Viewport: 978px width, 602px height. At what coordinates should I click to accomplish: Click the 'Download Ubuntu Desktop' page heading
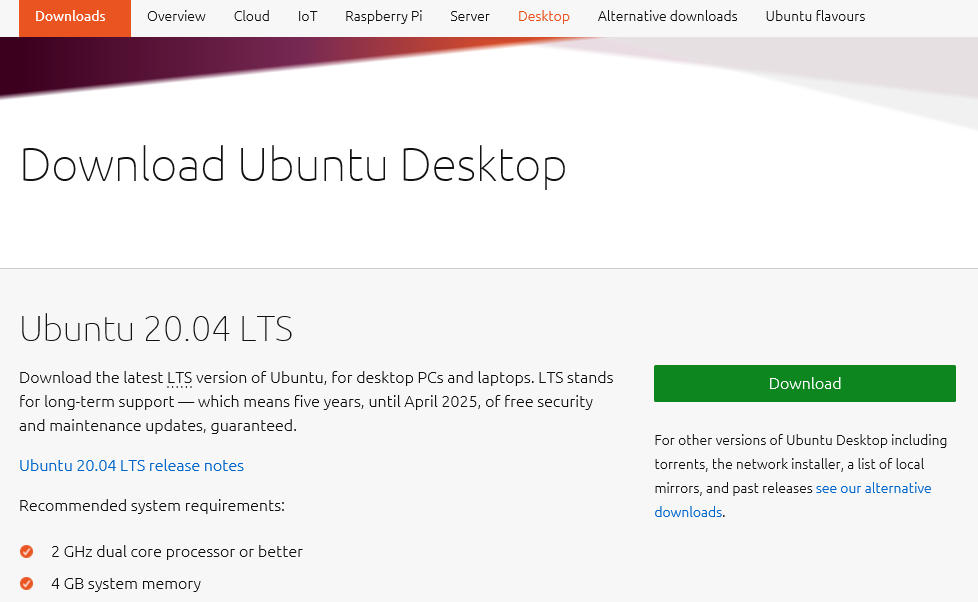tap(293, 165)
